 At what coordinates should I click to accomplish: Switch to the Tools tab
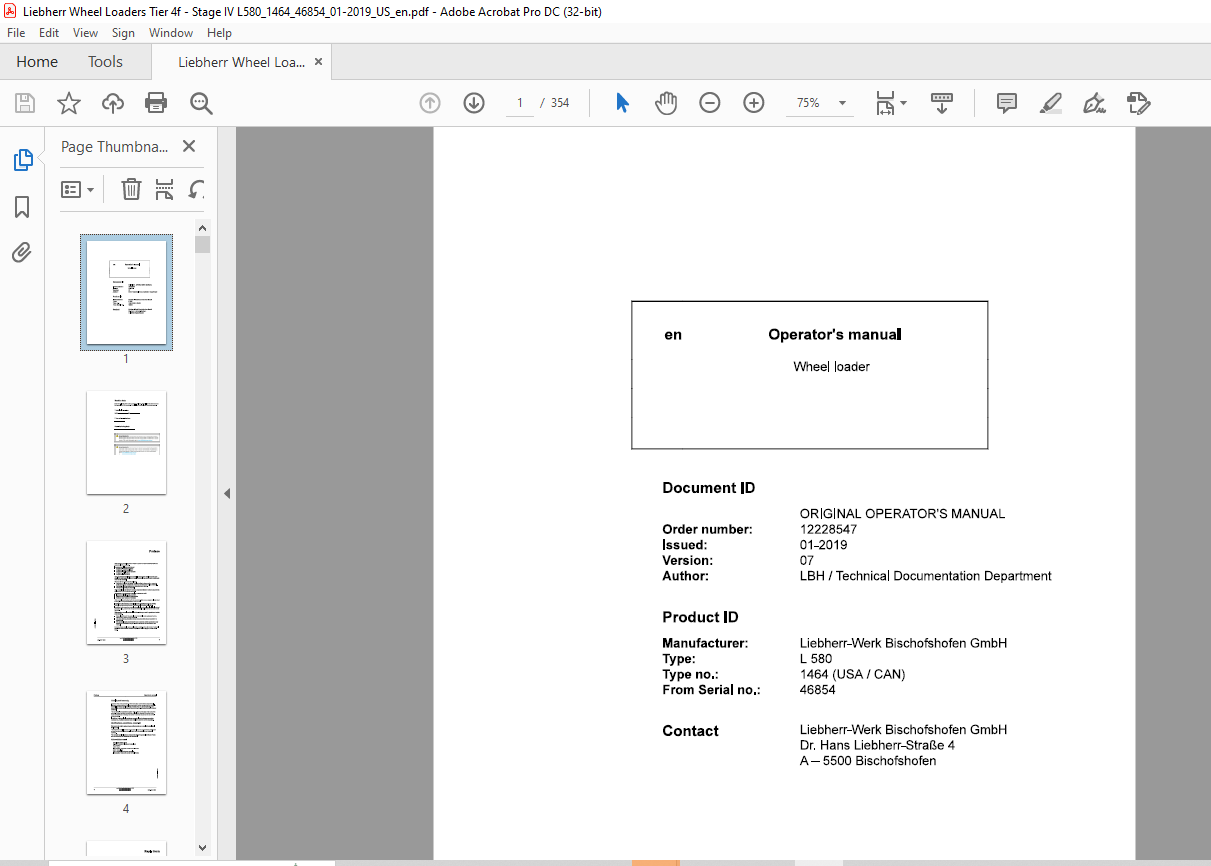pos(105,61)
